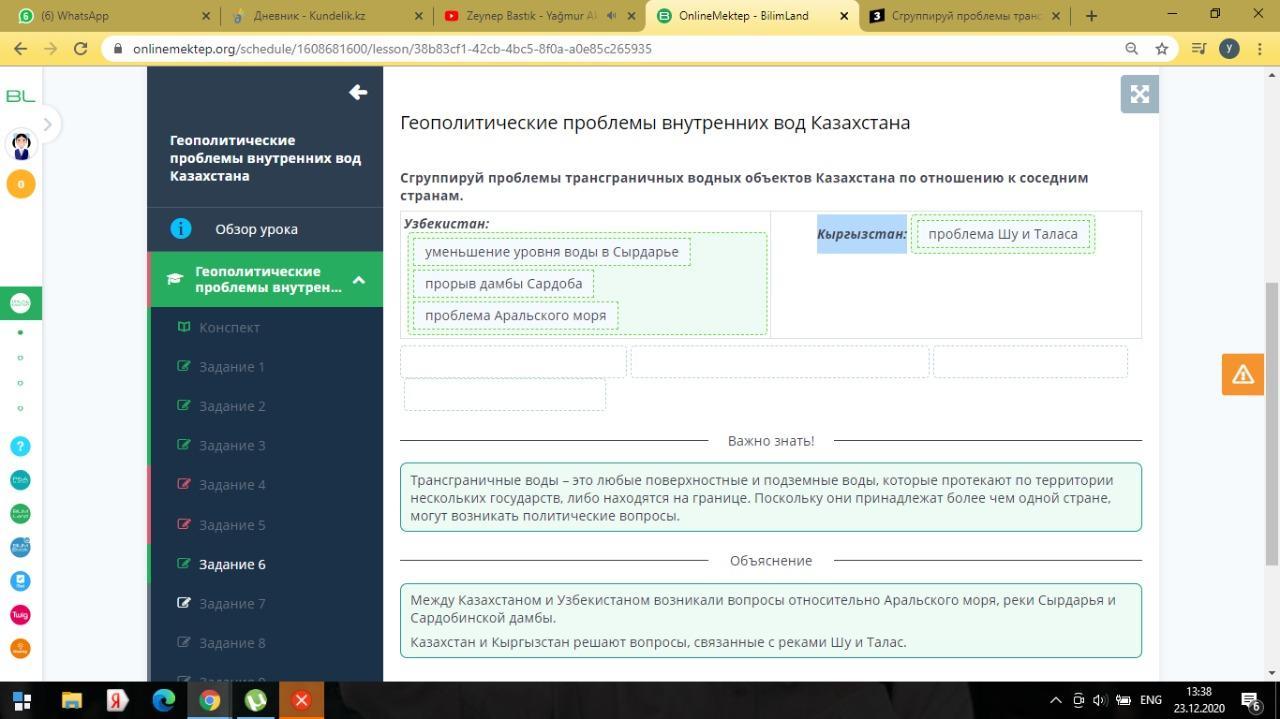The image size is (1280, 719).
Task: Open File Explorer from taskbar
Action: 72,700
